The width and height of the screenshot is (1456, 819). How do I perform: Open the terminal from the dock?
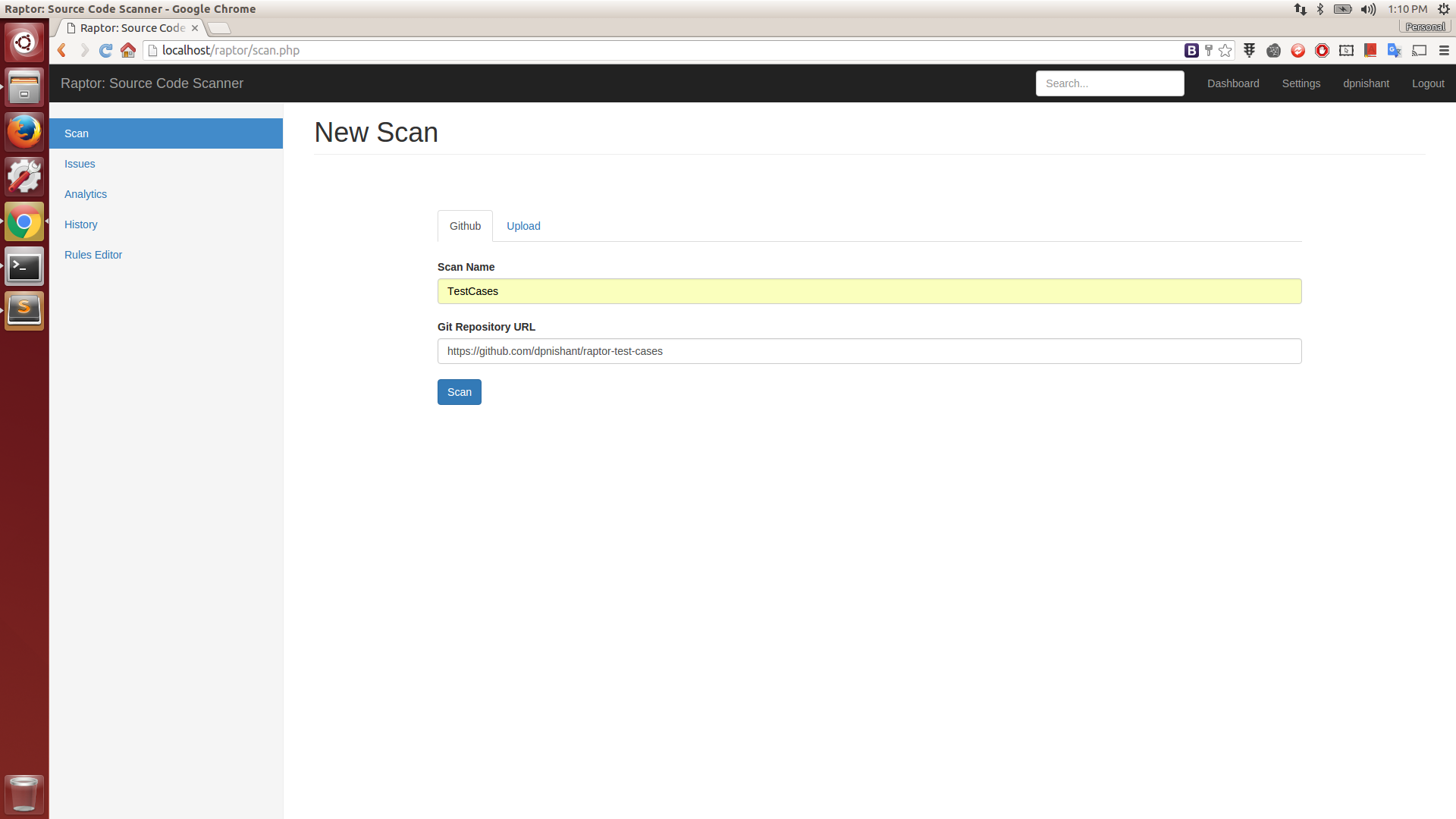(24, 266)
